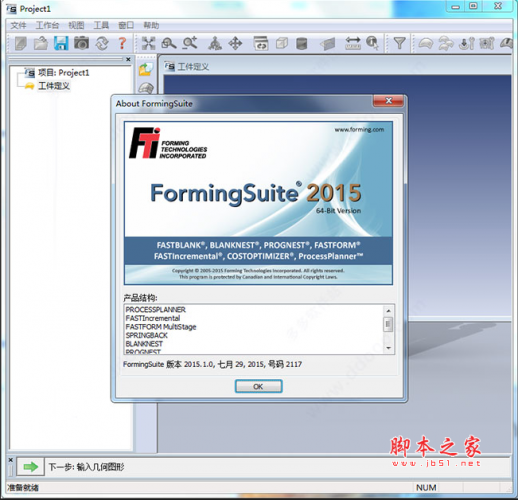Viewport: 518px width, 500px height.
Task: Click the view swap window icon
Action: (261, 44)
